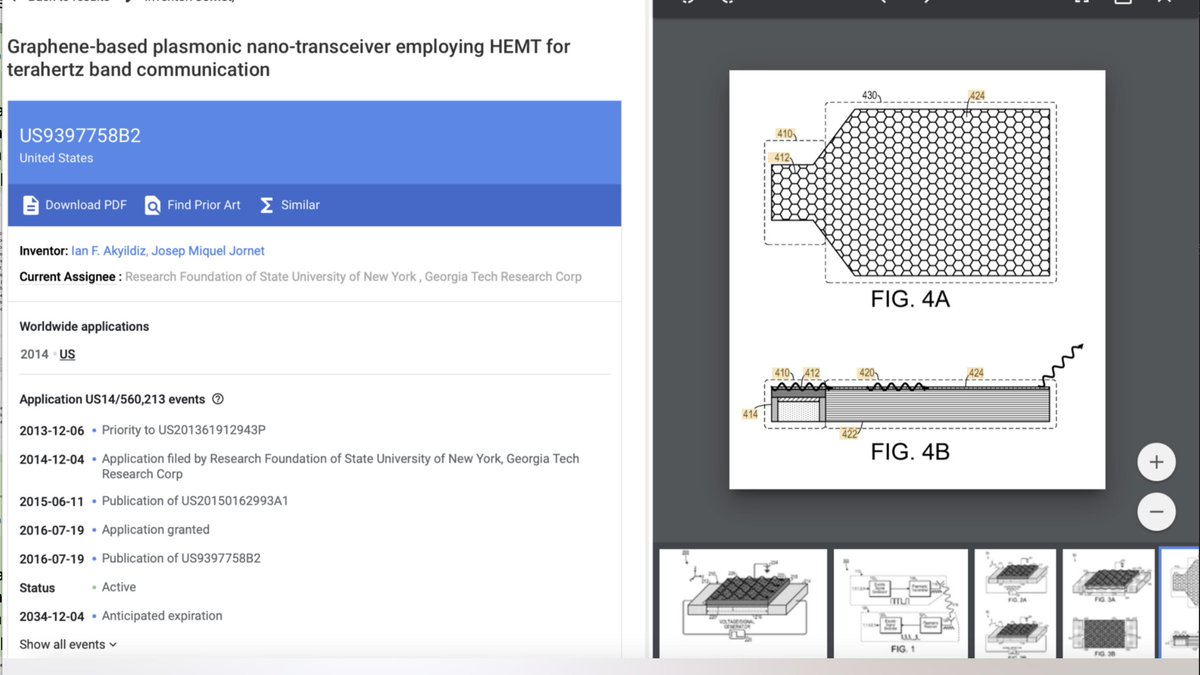Image resolution: width=1200 pixels, height=675 pixels.
Task: Click the Application granted event row
Action: pyautogui.click(x=155, y=530)
